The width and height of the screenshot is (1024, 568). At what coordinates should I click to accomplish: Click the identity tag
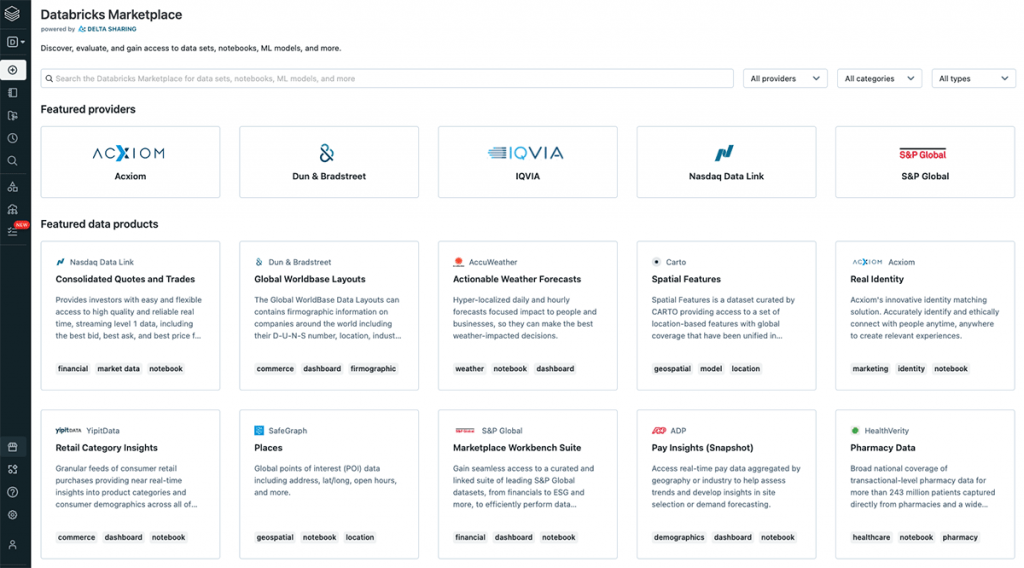pyautogui.click(x=911, y=369)
